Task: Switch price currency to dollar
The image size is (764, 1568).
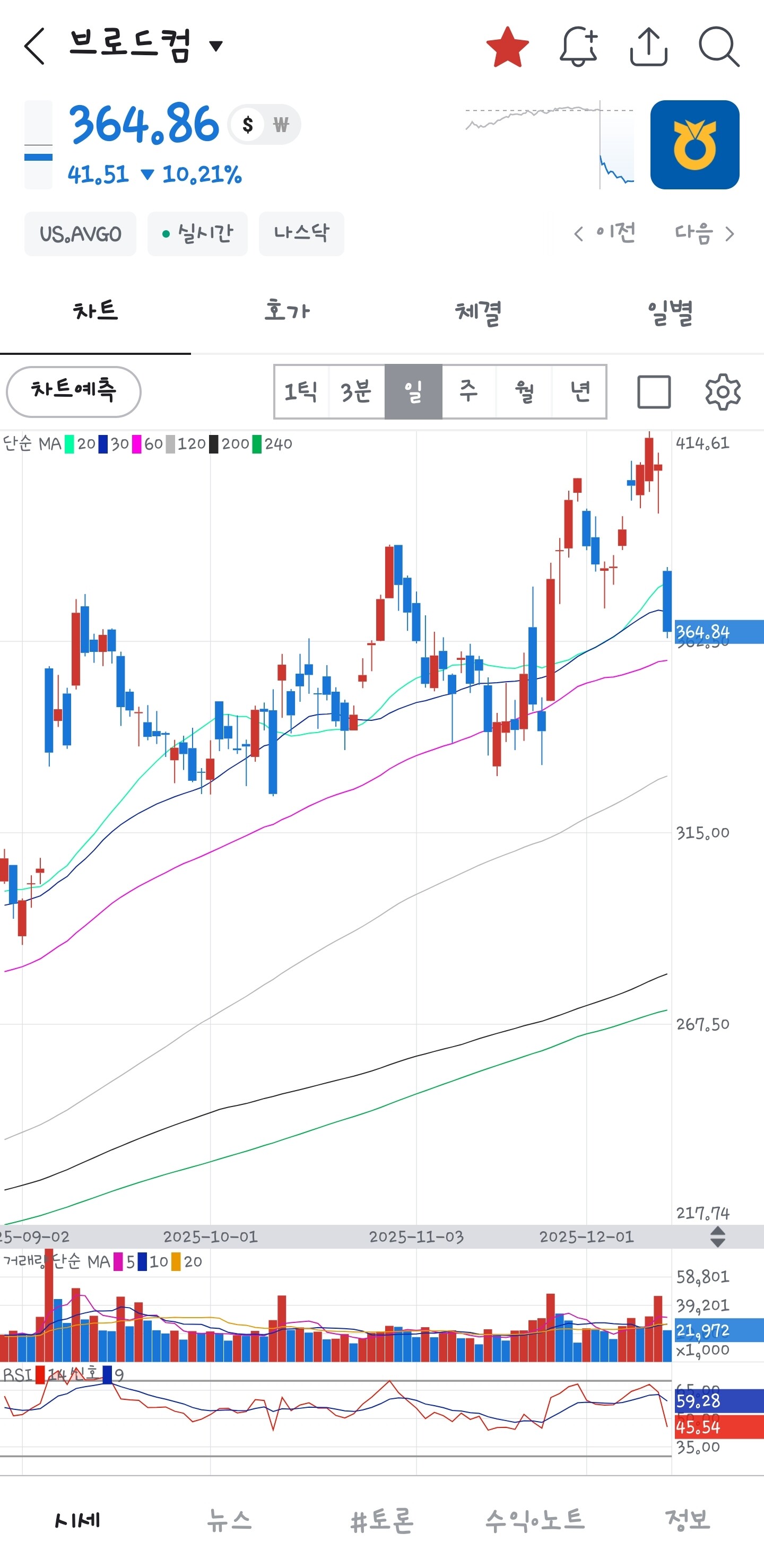Action: pyautogui.click(x=247, y=125)
